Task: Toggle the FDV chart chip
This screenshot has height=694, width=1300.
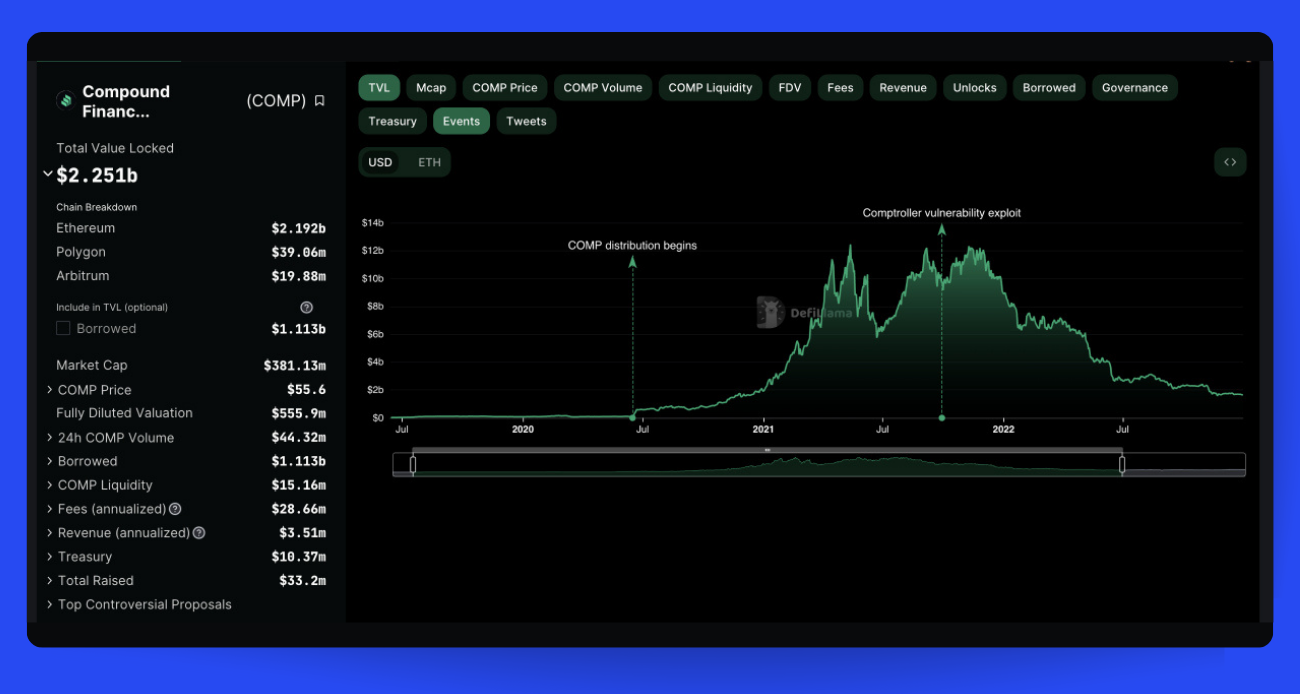Action: point(790,88)
